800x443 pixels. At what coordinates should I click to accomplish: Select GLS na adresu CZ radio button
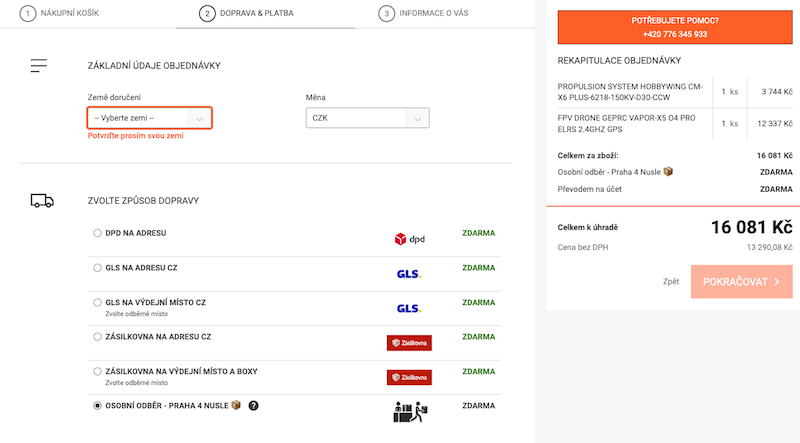tap(97, 268)
